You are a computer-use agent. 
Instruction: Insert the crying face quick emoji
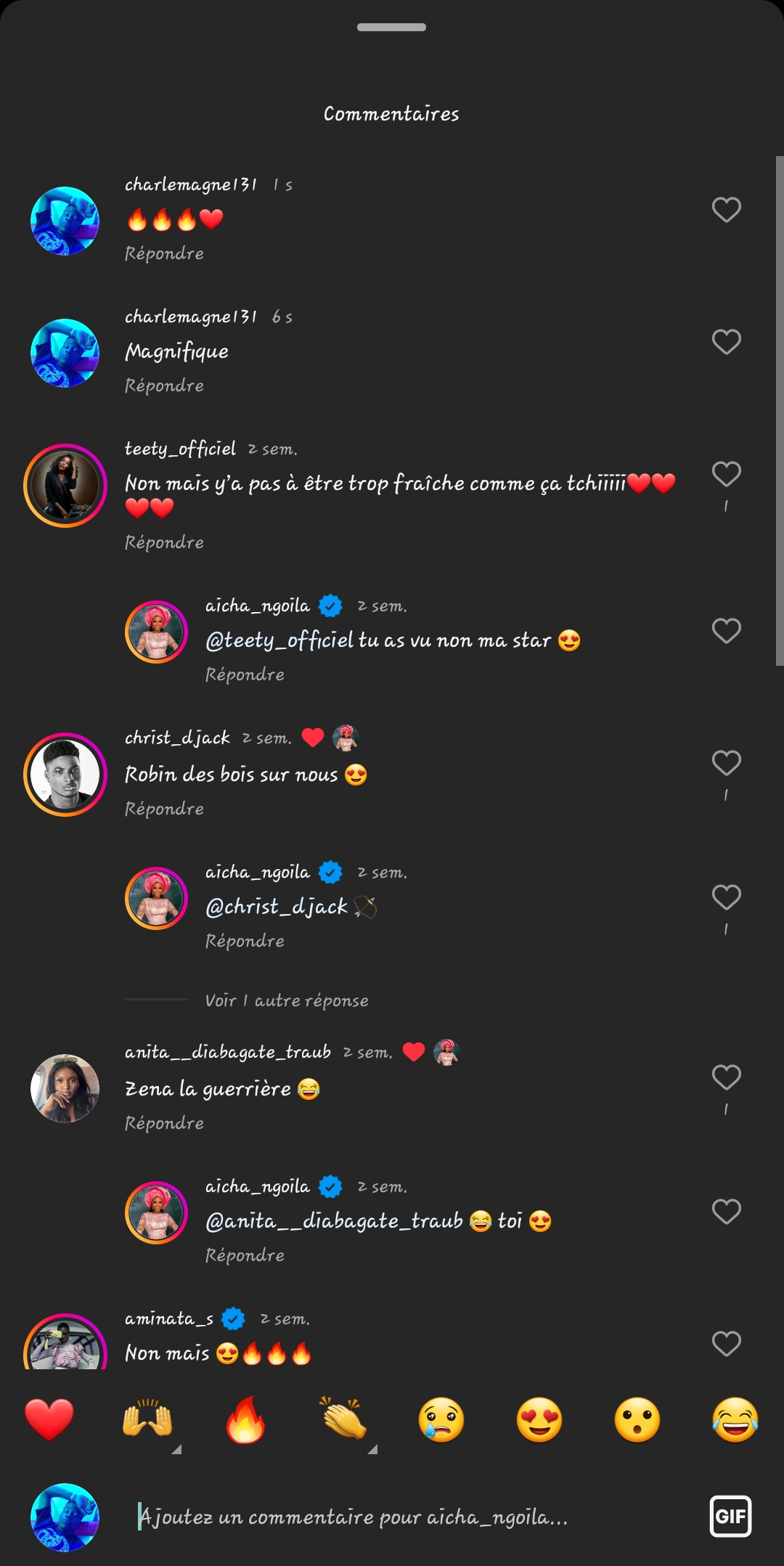coord(441,1419)
